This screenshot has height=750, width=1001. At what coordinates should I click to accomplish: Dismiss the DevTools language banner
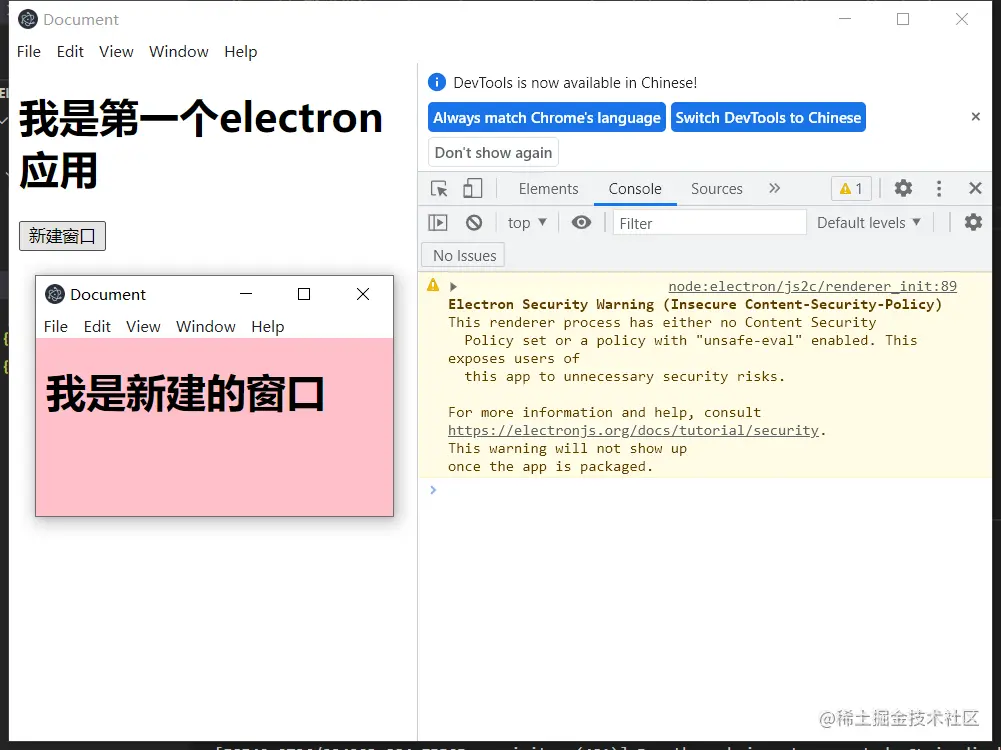coord(975,117)
